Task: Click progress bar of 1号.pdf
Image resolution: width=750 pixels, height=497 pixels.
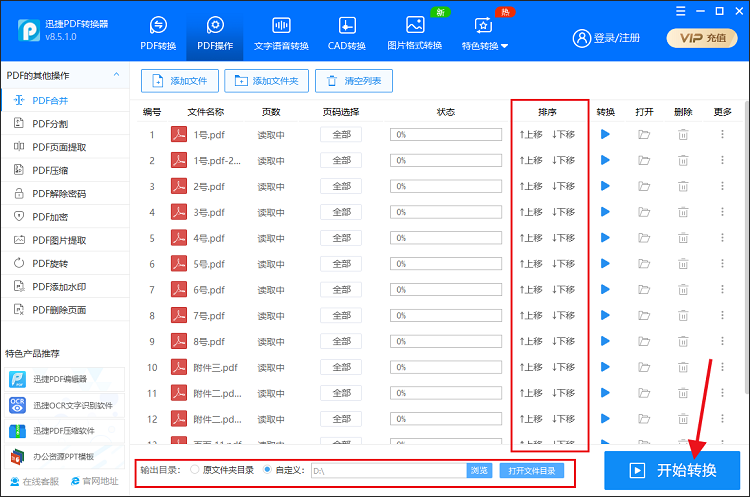Action: coord(446,135)
